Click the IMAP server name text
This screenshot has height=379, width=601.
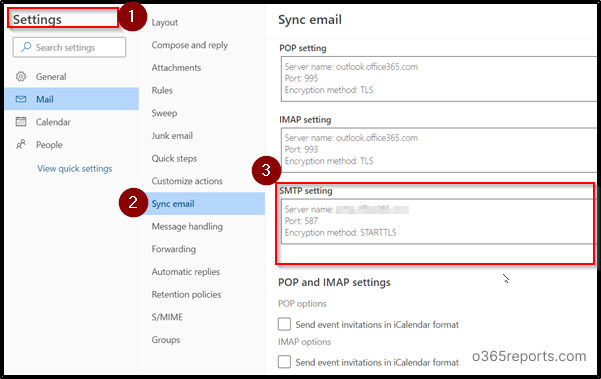(x=351, y=138)
